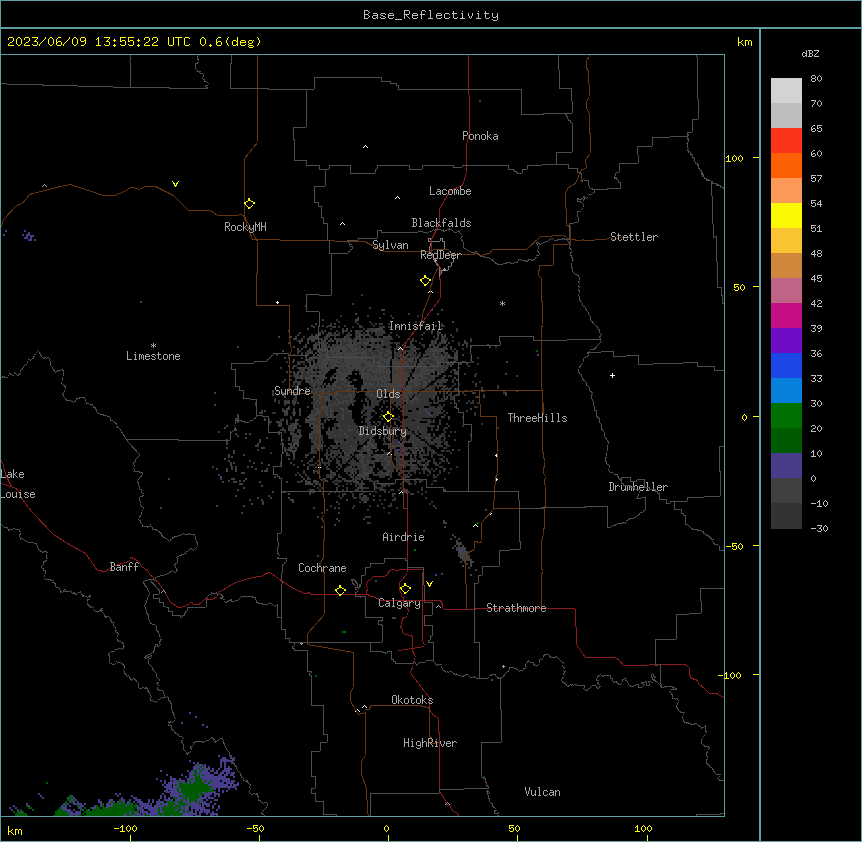
Task: Click the asterisk marker east of RedDeer
Action: (x=502, y=303)
